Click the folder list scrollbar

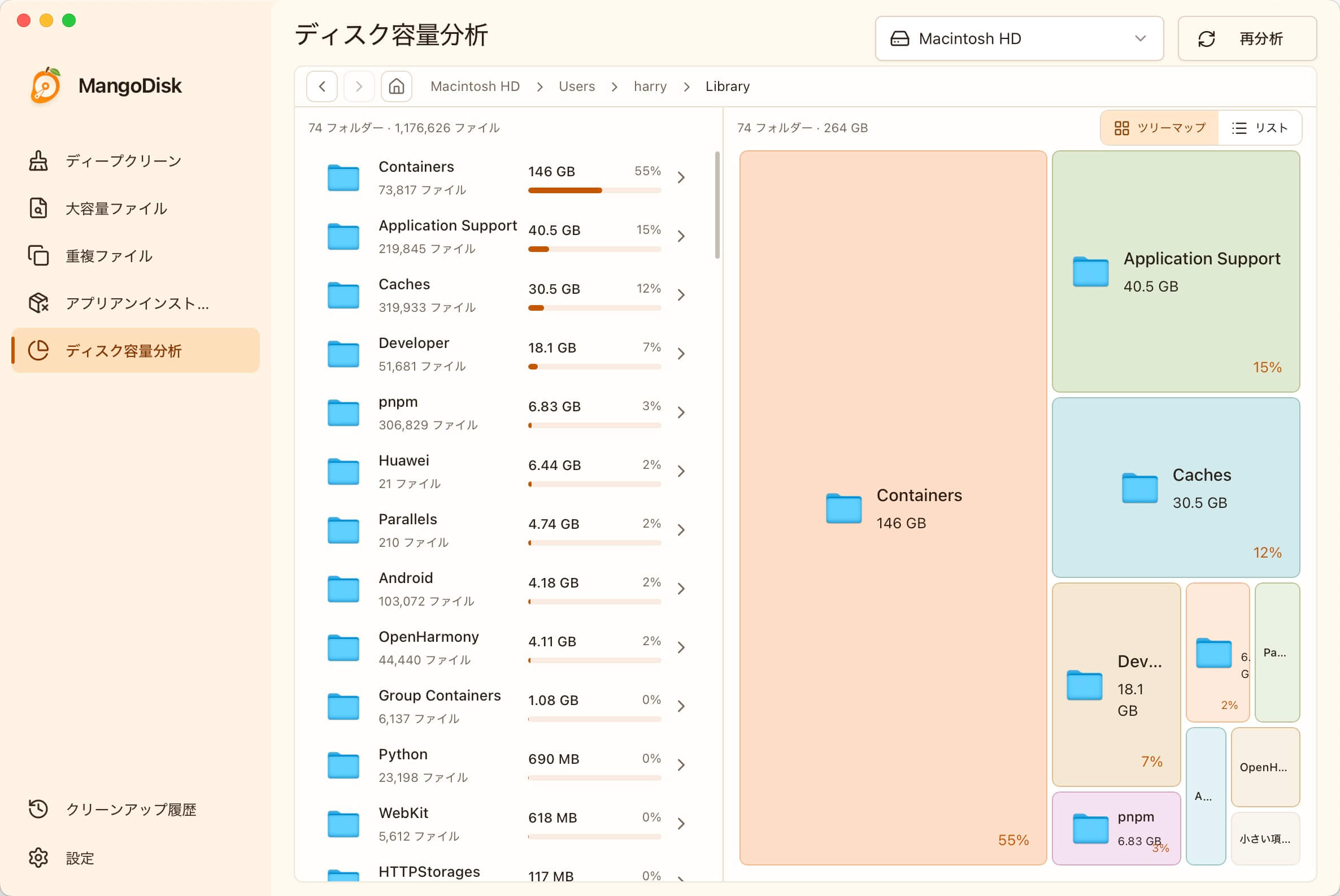point(716,205)
